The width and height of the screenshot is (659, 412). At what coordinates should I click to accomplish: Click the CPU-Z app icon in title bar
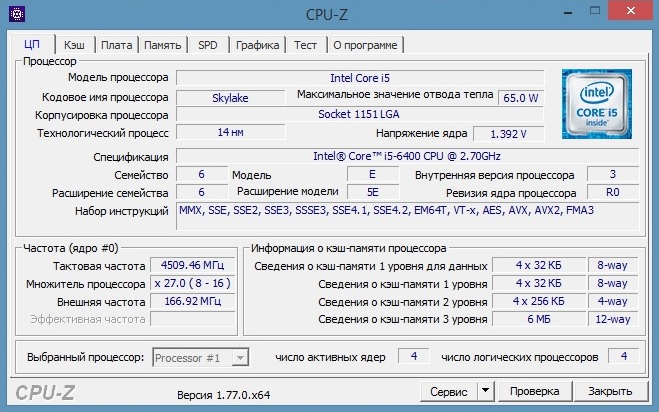(17, 14)
